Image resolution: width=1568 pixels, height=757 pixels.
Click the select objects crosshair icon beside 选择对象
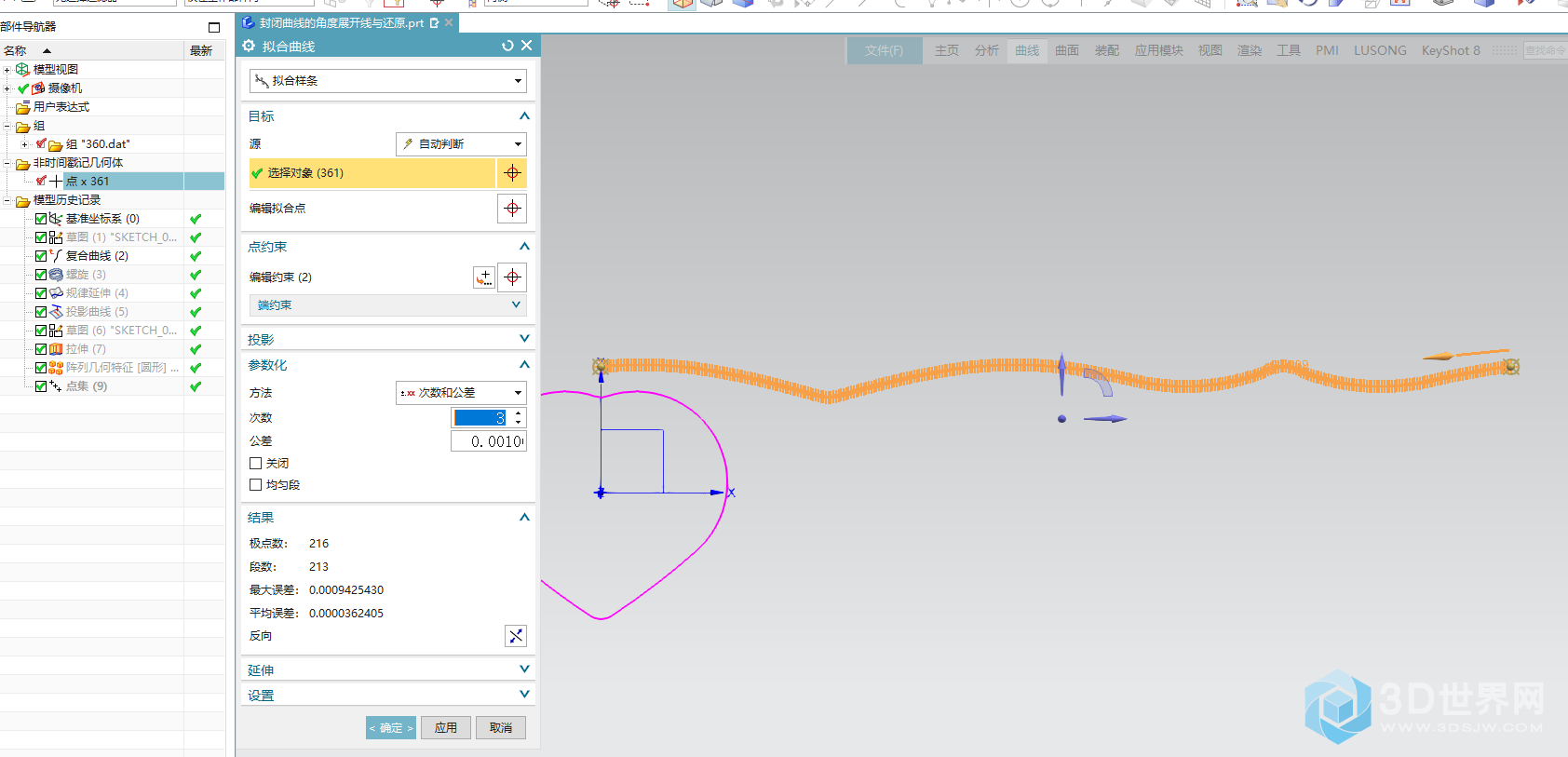point(512,173)
